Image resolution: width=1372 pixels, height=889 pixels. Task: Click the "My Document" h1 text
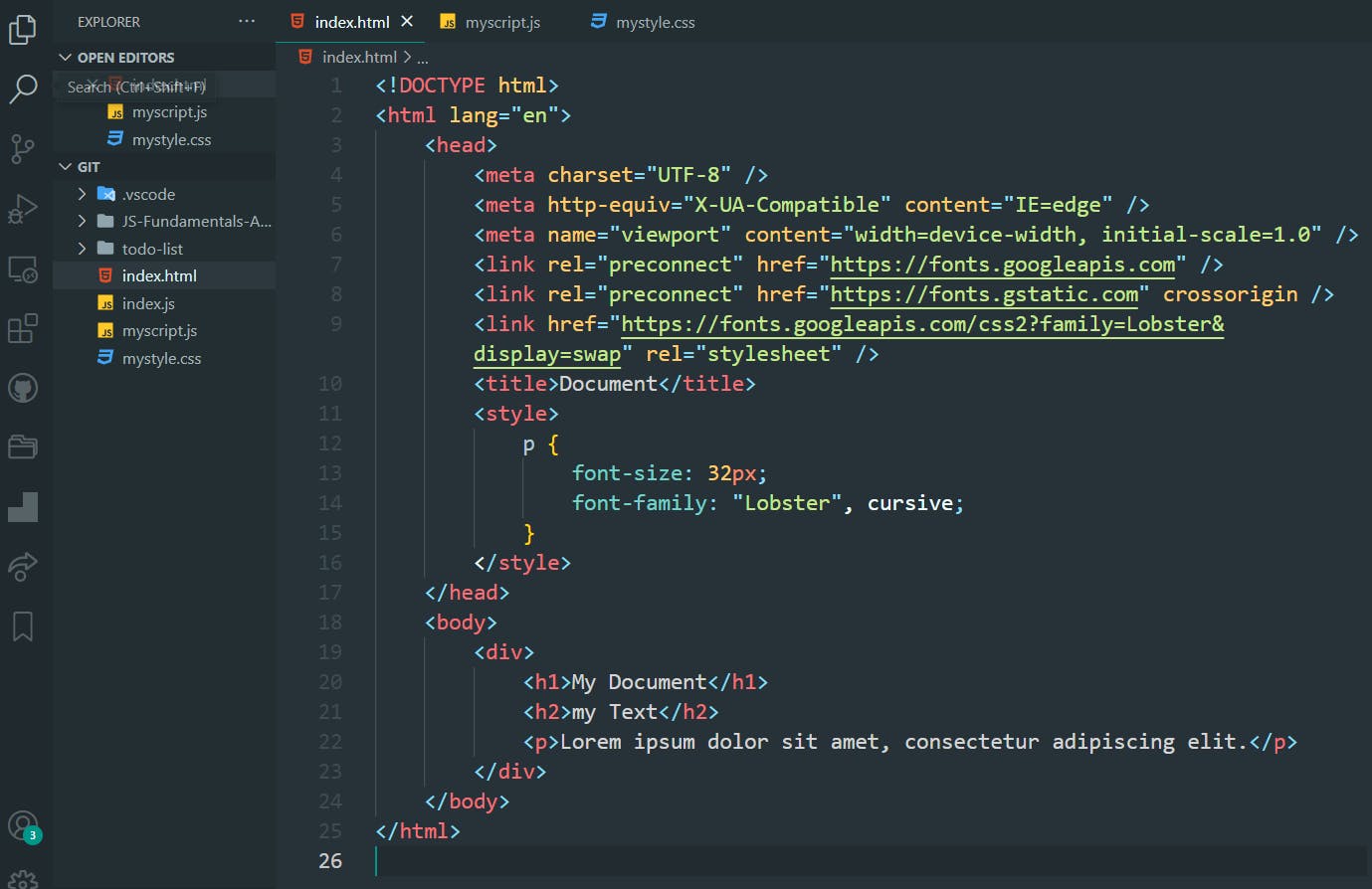coord(639,682)
